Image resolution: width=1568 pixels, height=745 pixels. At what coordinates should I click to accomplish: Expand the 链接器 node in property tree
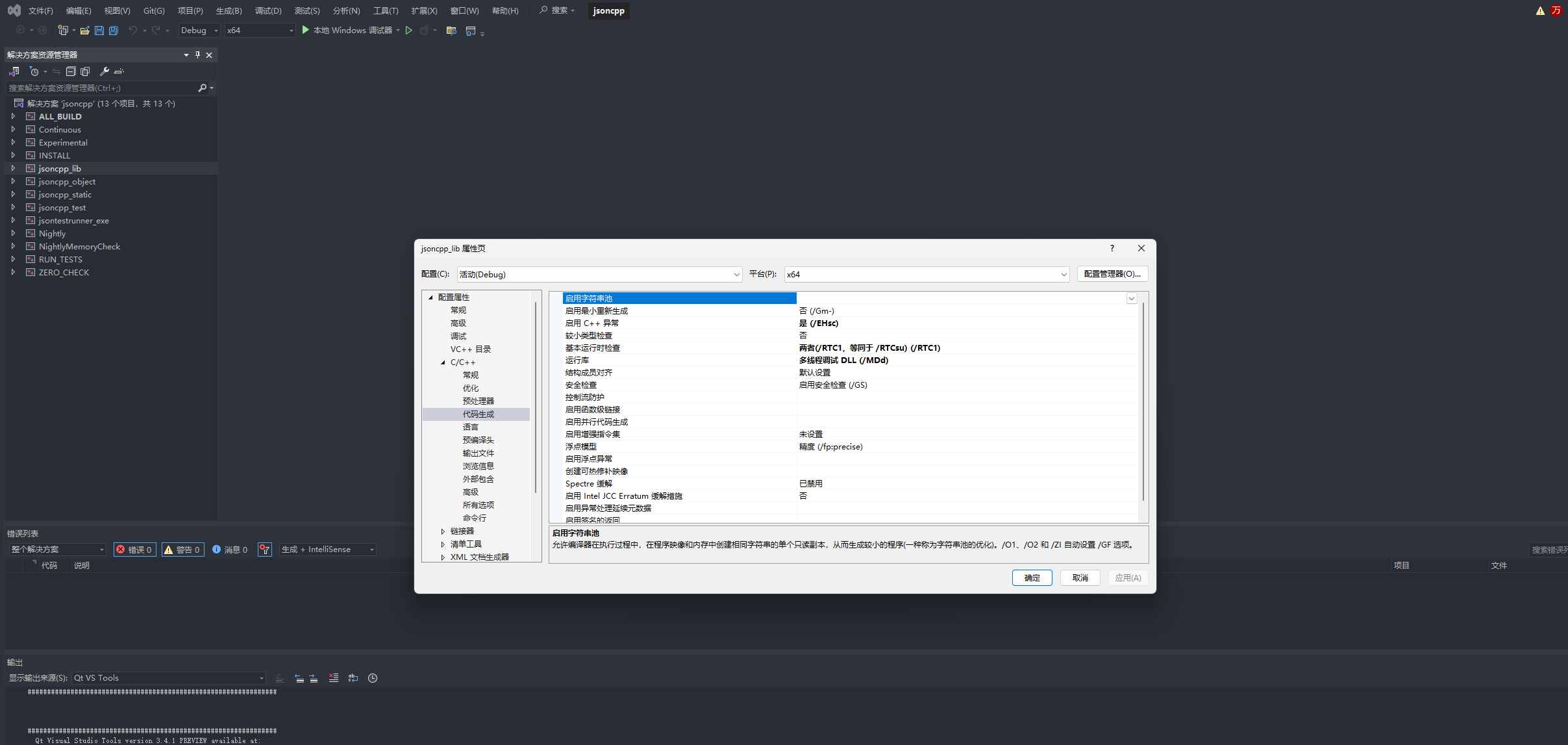[442, 531]
